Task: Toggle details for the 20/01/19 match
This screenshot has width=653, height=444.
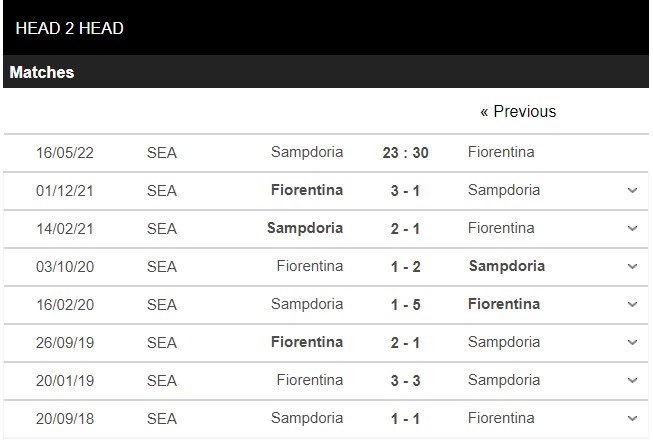Action: [632, 380]
